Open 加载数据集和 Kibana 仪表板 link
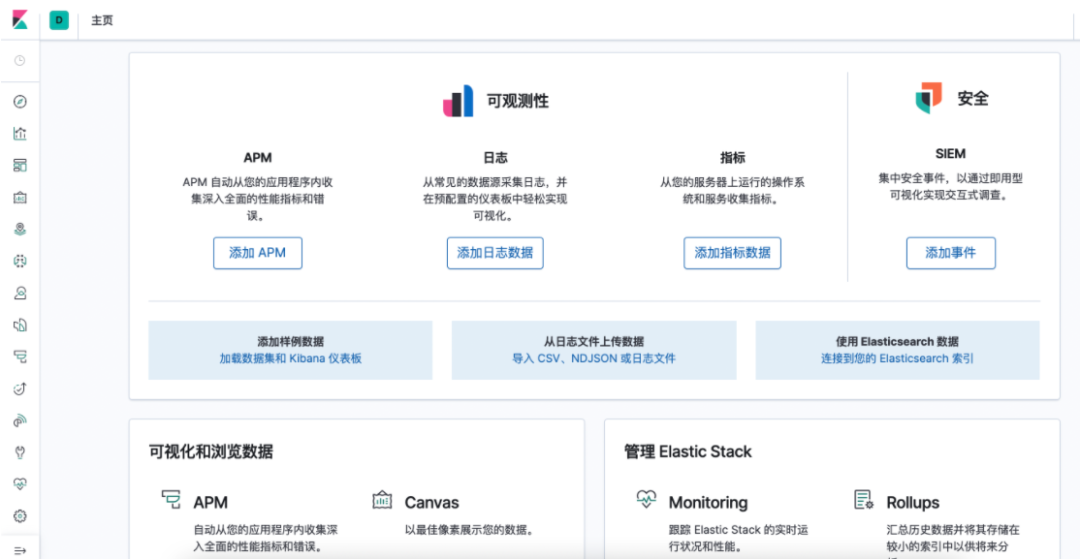 (291, 359)
